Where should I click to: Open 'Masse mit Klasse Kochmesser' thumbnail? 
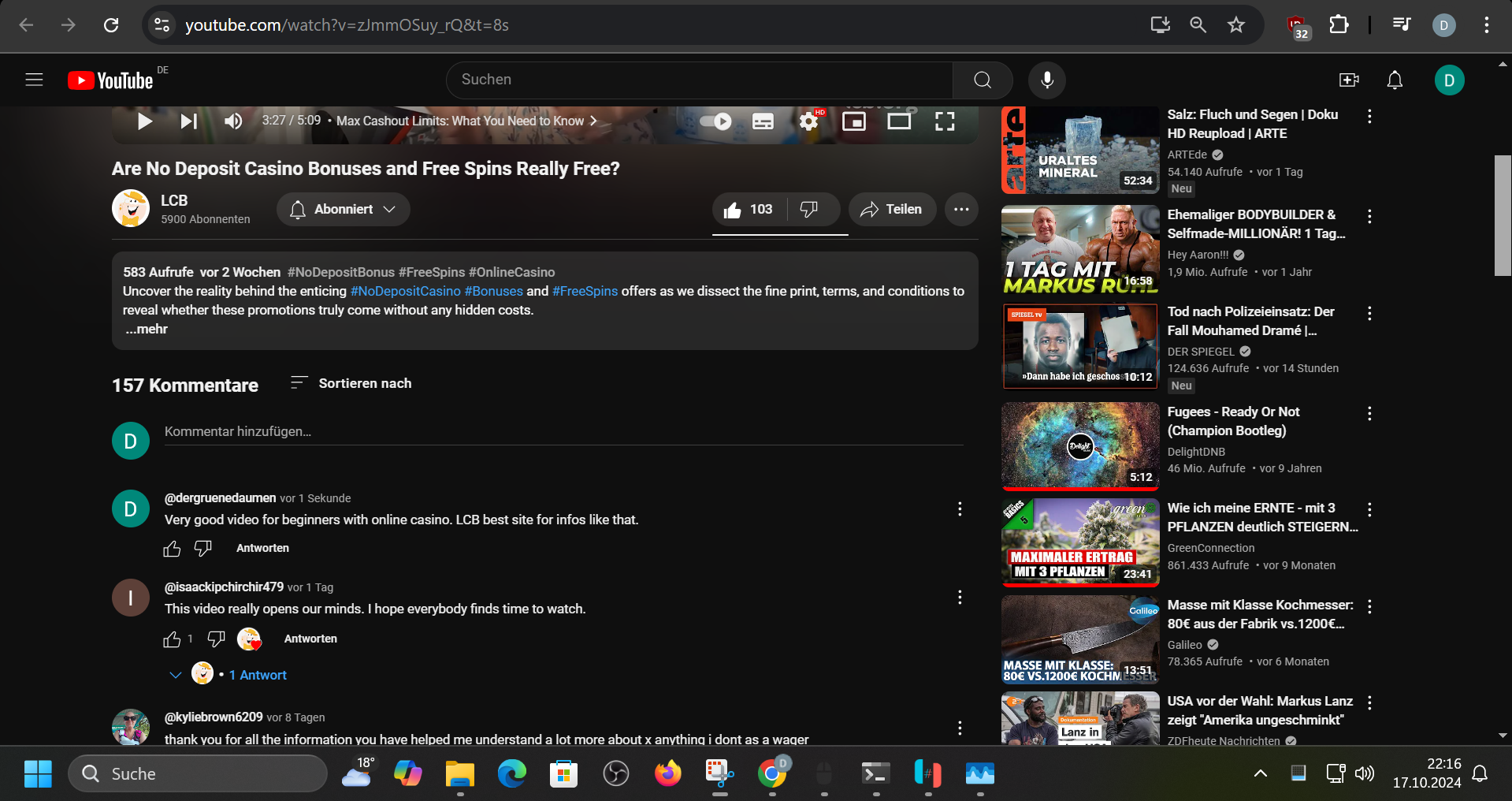click(x=1080, y=639)
